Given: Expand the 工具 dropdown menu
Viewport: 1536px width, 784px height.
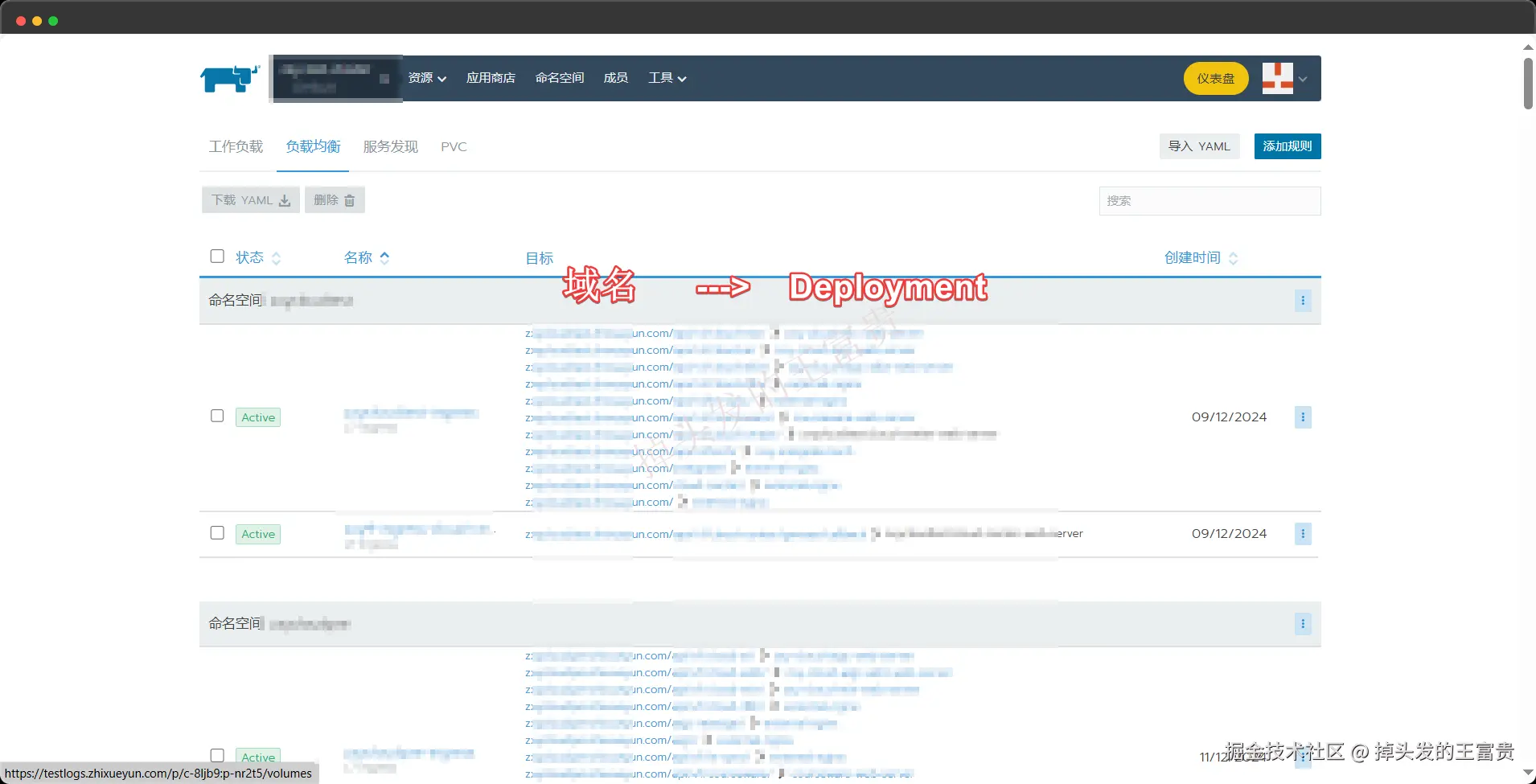Looking at the screenshot, I should (667, 78).
